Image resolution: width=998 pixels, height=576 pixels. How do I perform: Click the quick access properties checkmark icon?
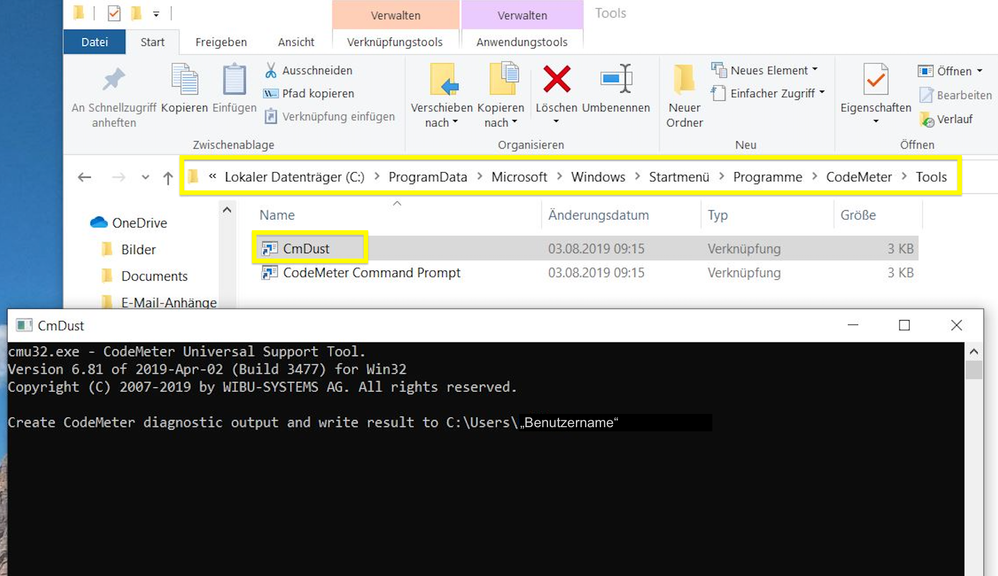point(114,13)
